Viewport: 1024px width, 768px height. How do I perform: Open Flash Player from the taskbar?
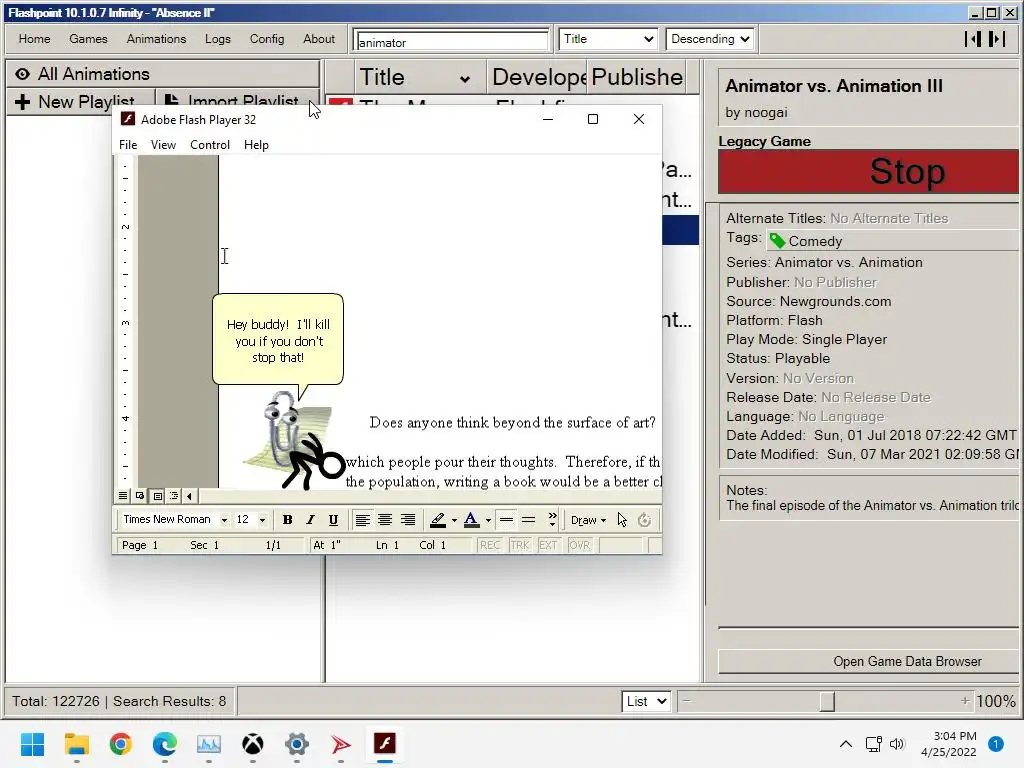pos(385,743)
